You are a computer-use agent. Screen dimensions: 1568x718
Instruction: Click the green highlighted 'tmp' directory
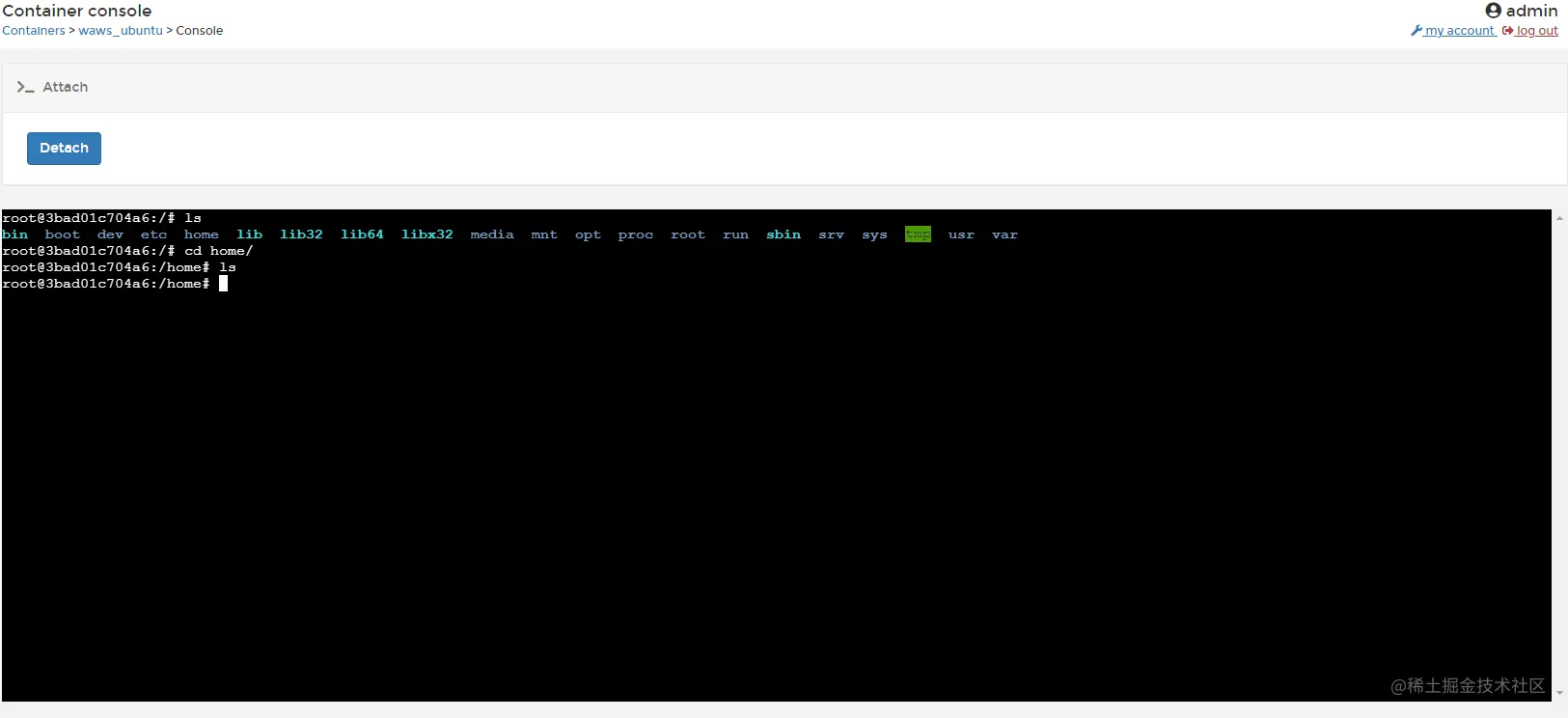click(919, 235)
